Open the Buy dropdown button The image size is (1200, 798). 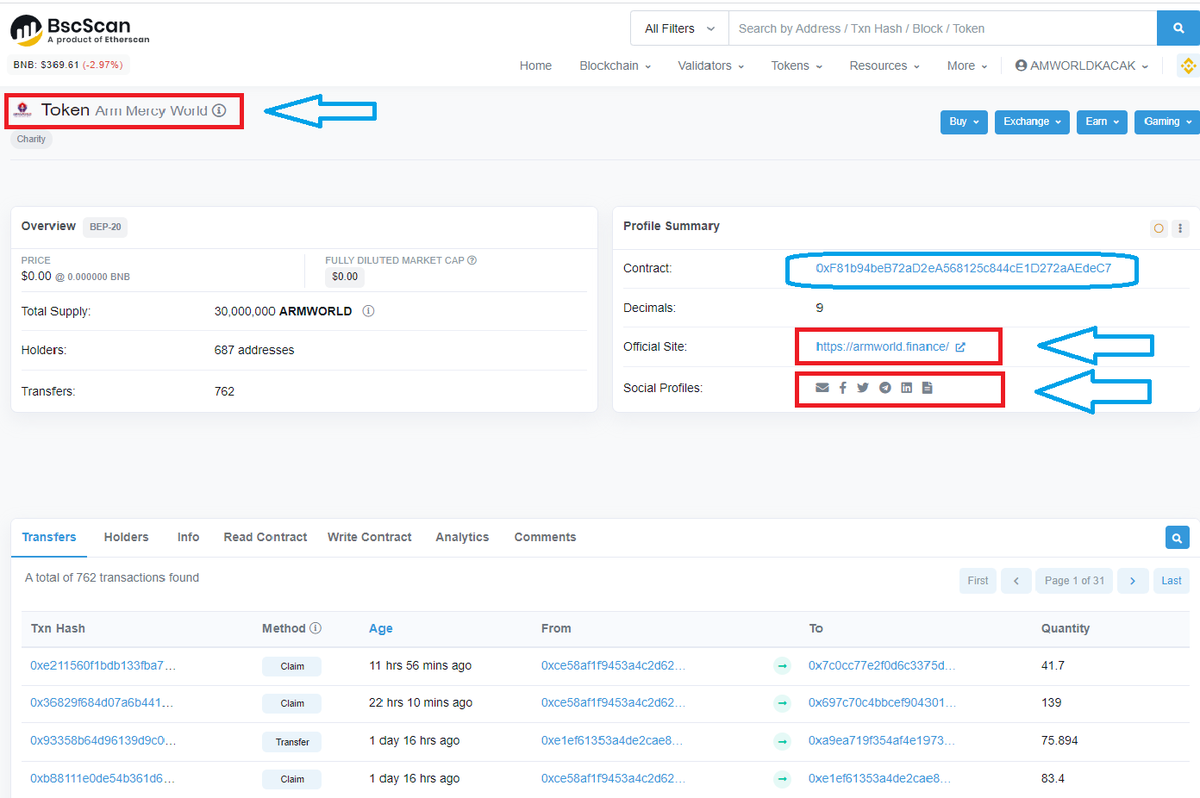pos(964,122)
